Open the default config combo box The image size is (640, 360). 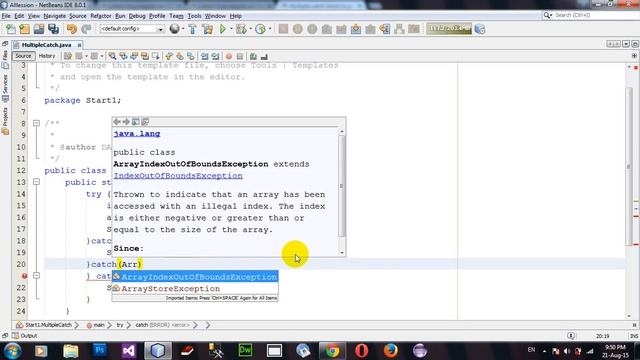[x=132, y=29]
